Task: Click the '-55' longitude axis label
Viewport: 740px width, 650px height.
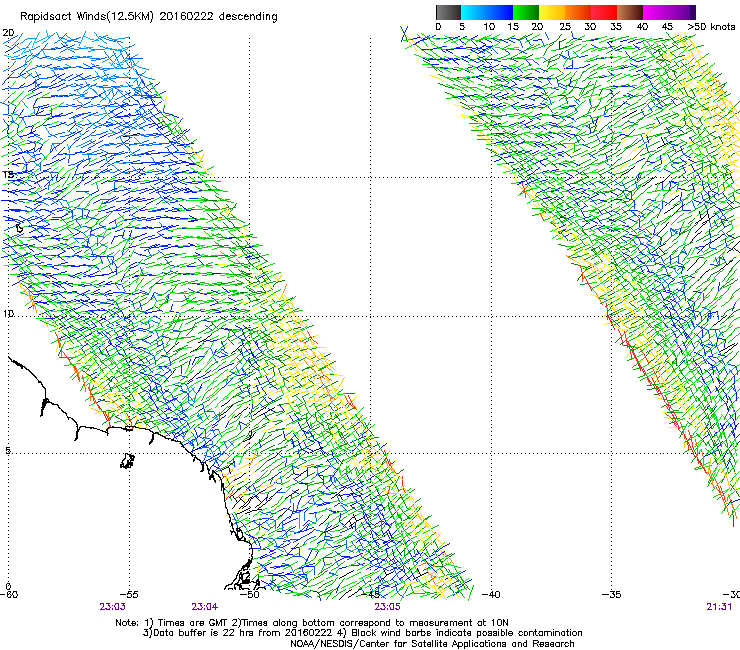Action: click(128, 595)
